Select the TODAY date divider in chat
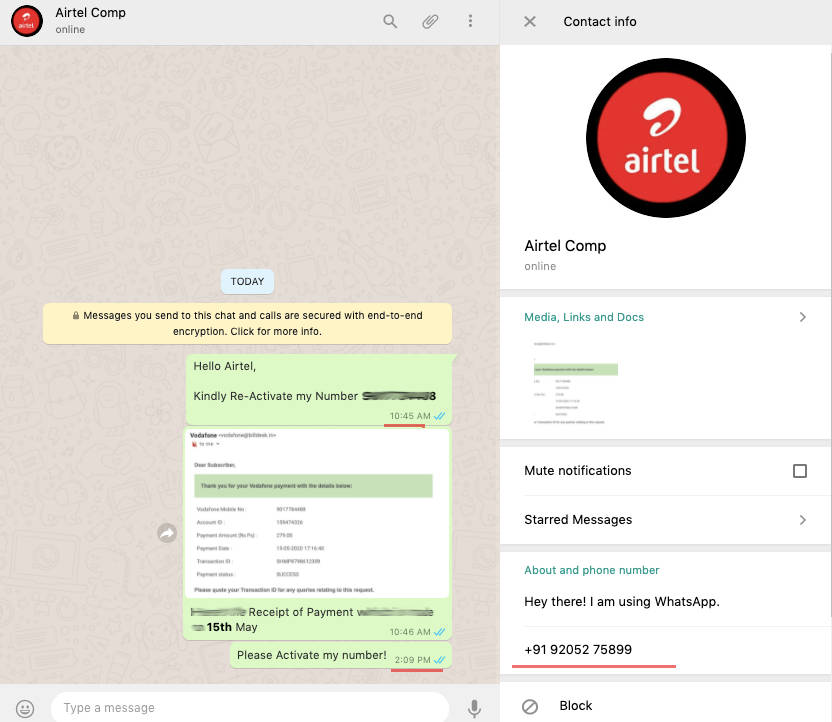 point(247,281)
